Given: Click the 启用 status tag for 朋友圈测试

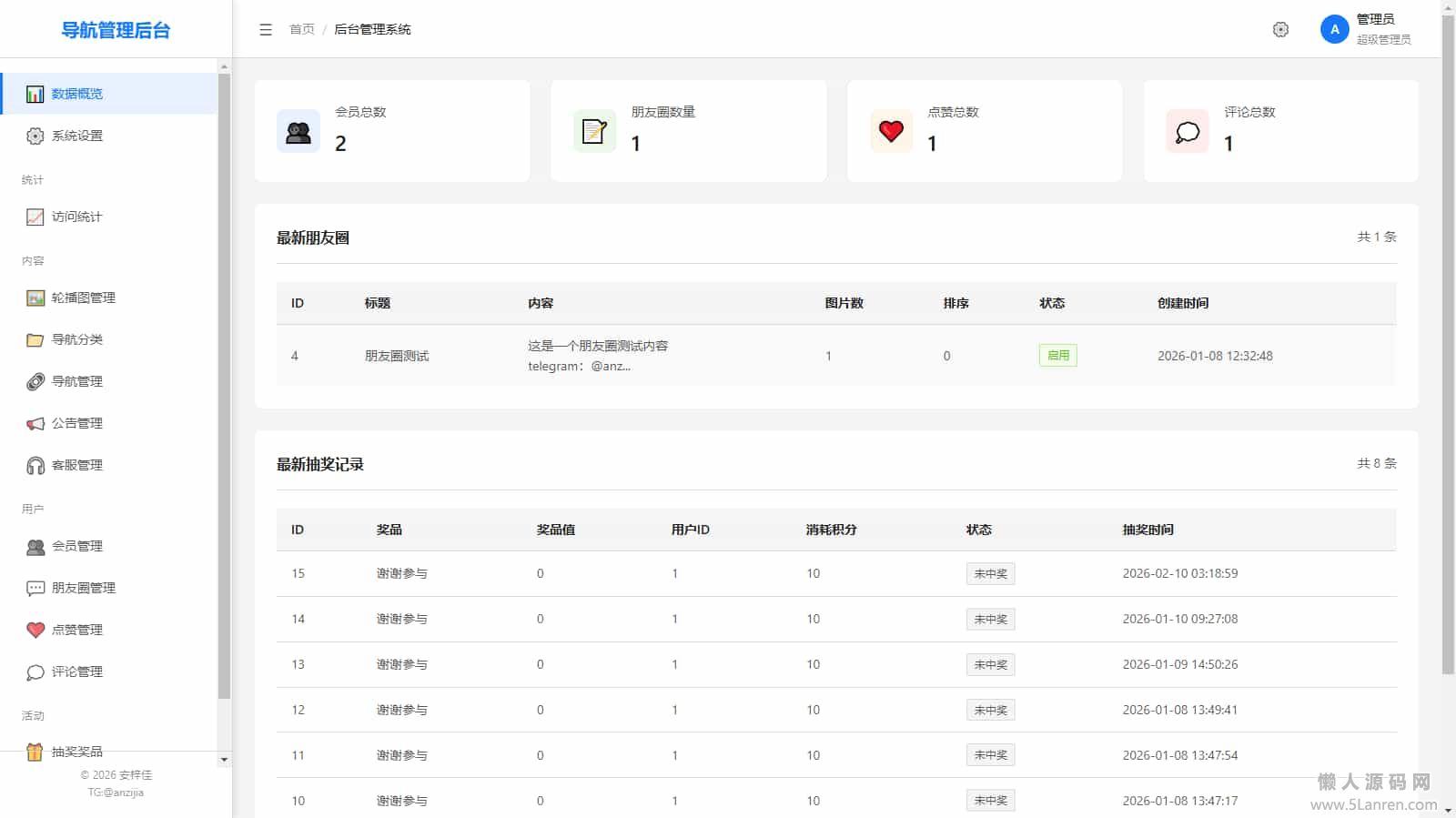Looking at the screenshot, I should [x=1057, y=356].
